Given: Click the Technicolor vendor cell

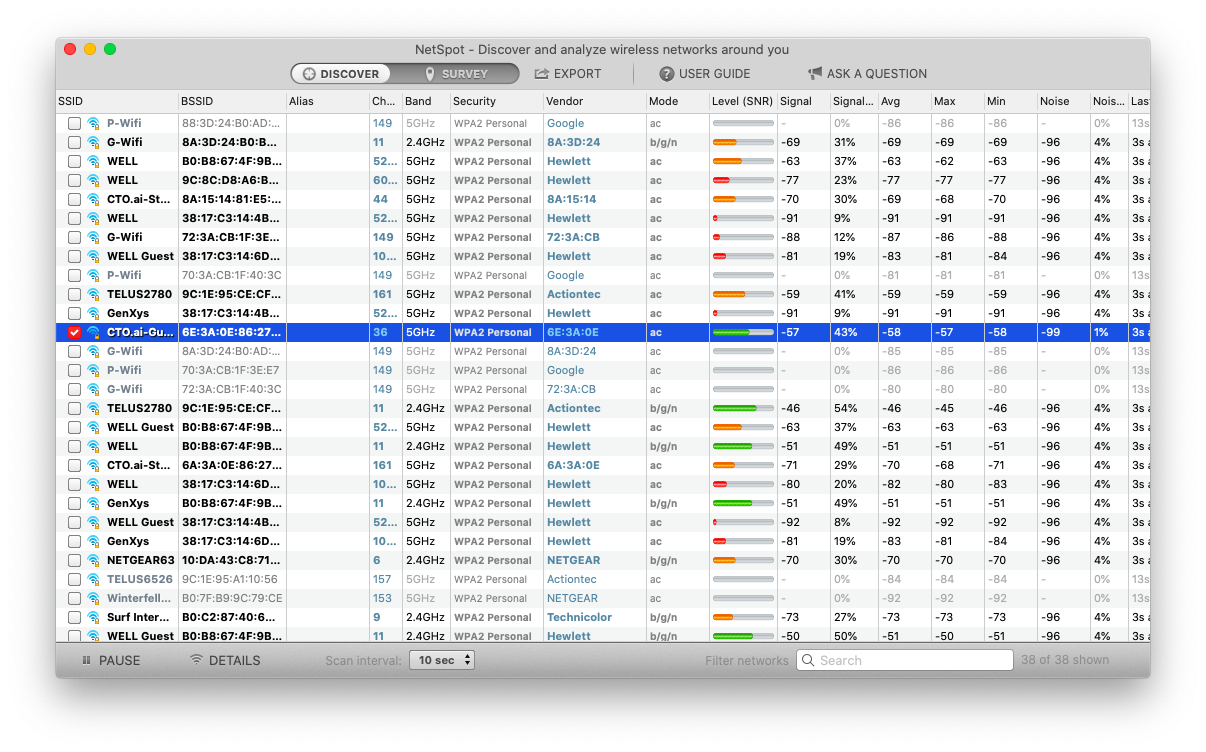Looking at the screenshot, I should (x=581, y=617).
